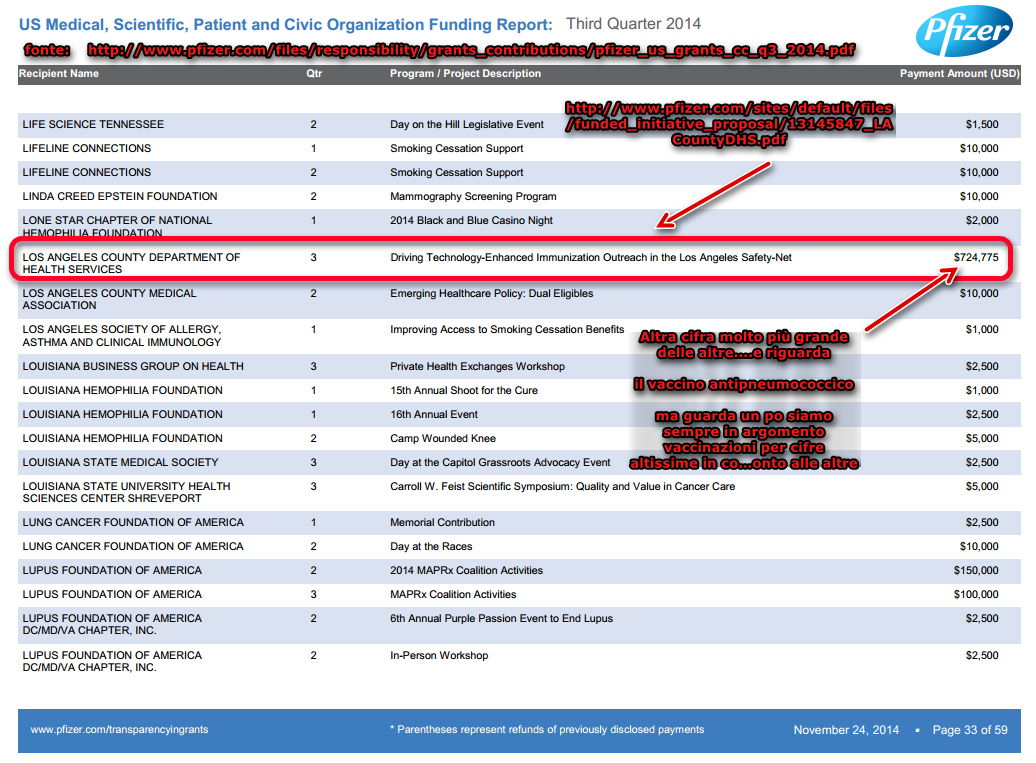Click Day at the Capitol Grassroots Advocacy Event
1036x763 pixels.
(x=500, y=462)
